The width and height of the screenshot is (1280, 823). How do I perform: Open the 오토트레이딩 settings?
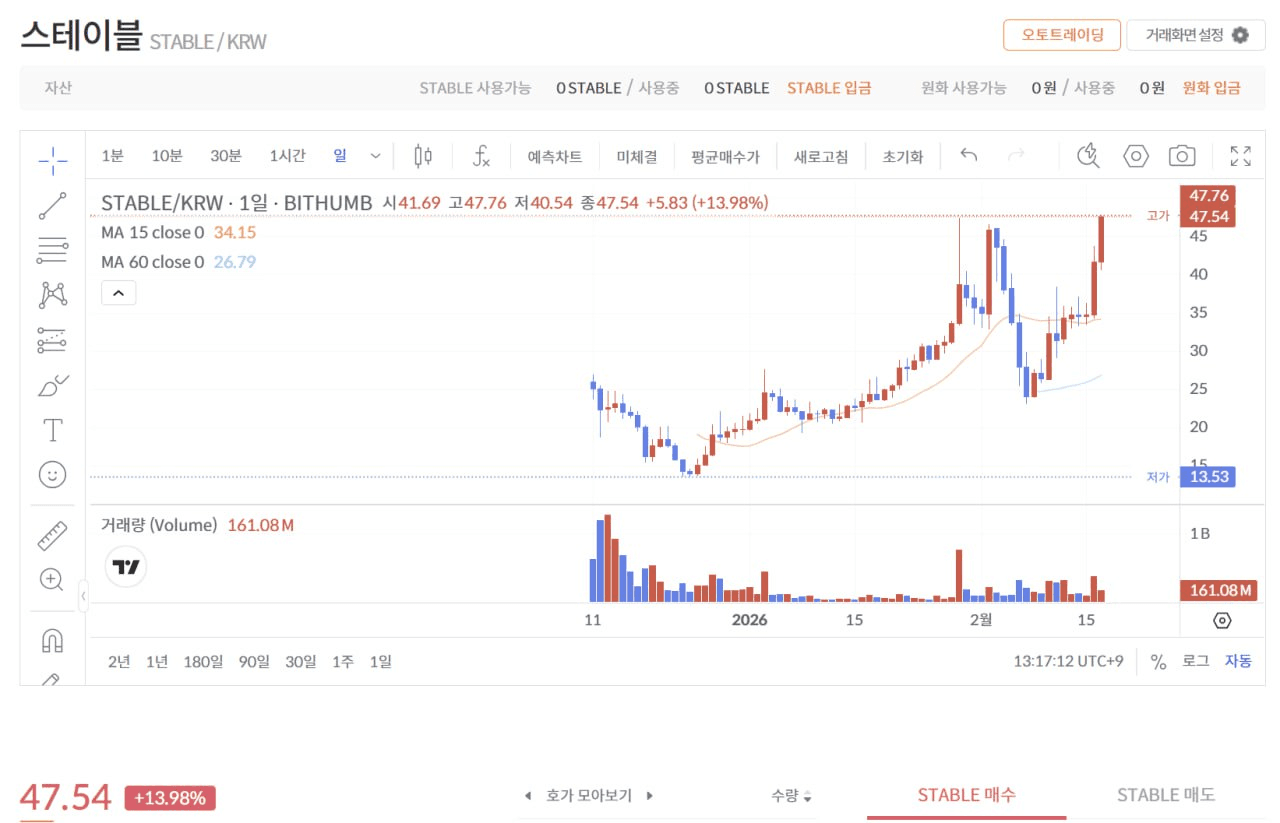1062,34
